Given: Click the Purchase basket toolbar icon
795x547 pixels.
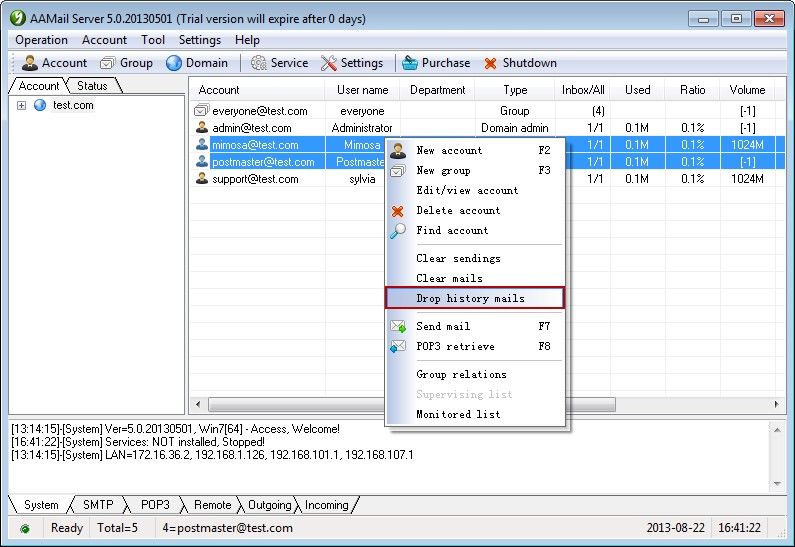Looking at the screenshot, I should pos(410,63).
